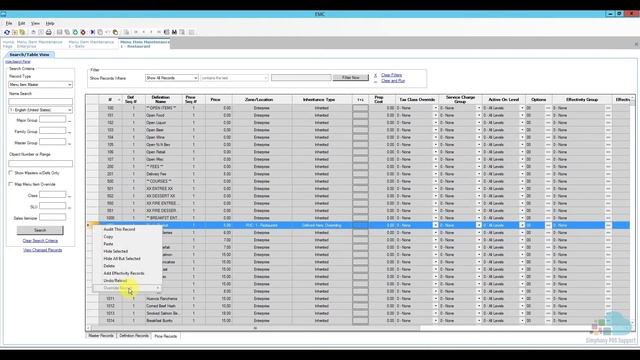
Task: Click the filter text input box
Action: [x=301, y=78]
